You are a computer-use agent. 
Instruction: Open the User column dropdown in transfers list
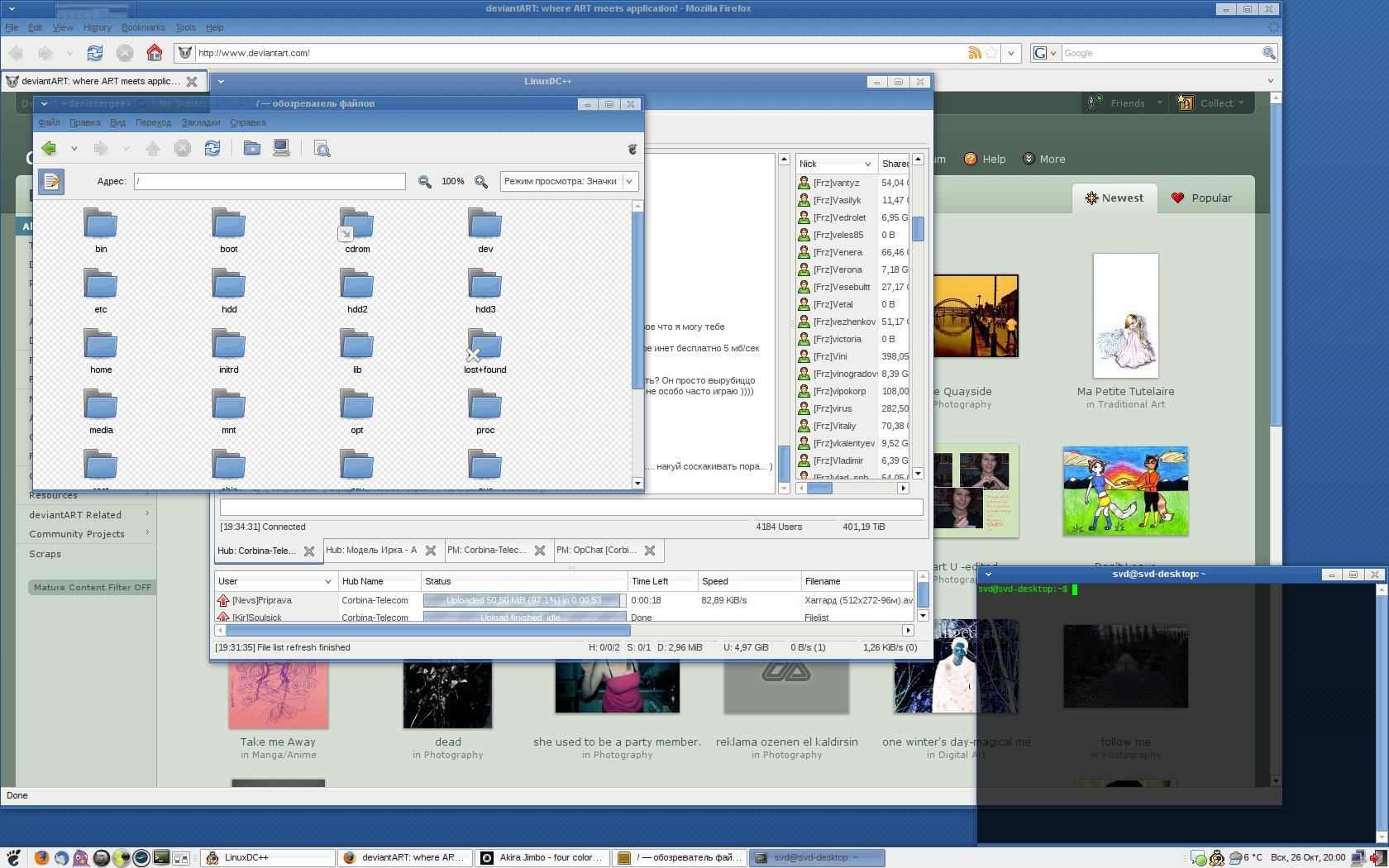(x=327, y=581)
